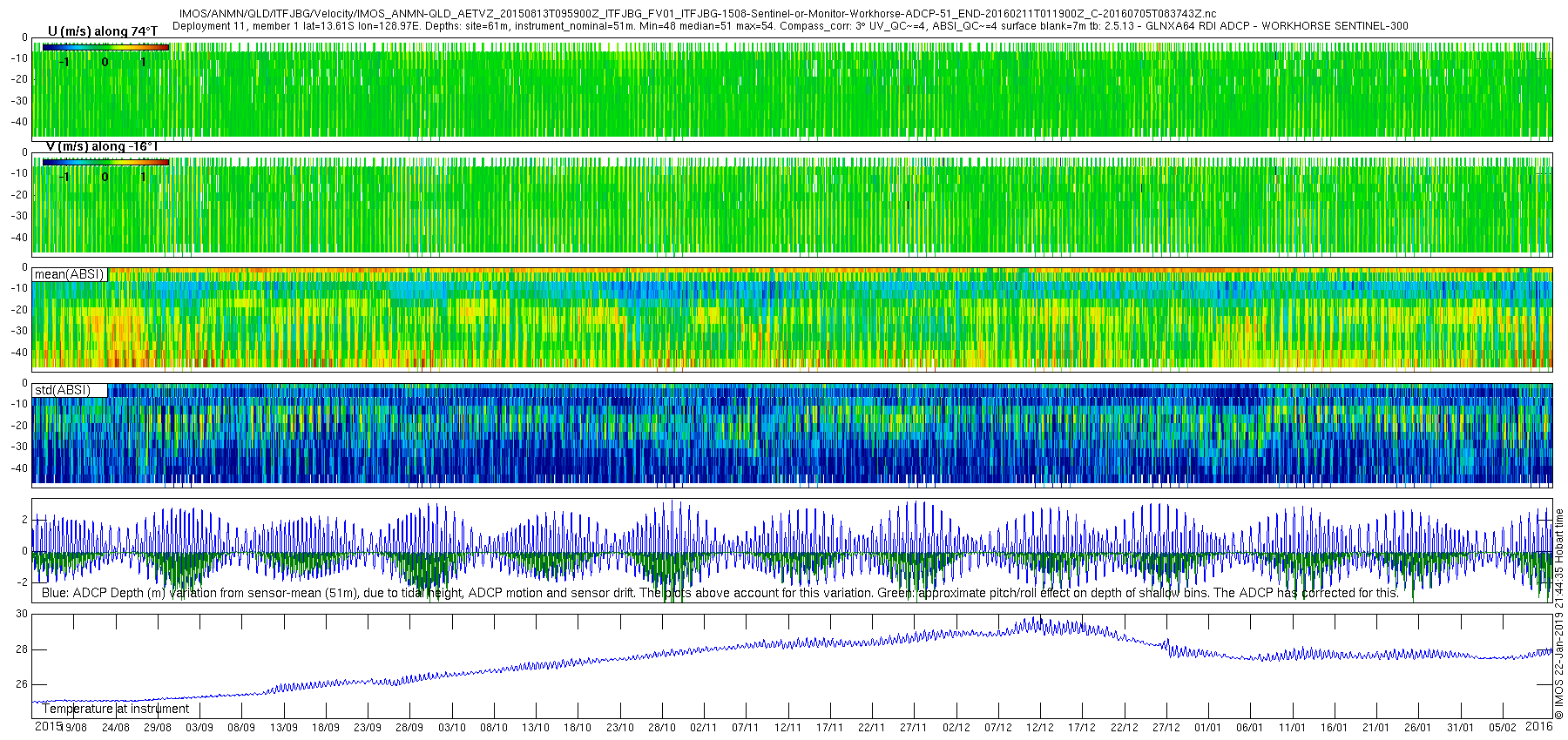This screenshot has width=1568, height=740.
Task: Click the NetCDF file path title text
Action: [x=698, y=14]
